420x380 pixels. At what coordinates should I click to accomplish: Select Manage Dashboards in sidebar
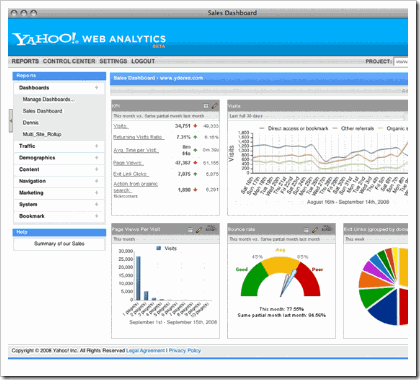click(49, 99)
